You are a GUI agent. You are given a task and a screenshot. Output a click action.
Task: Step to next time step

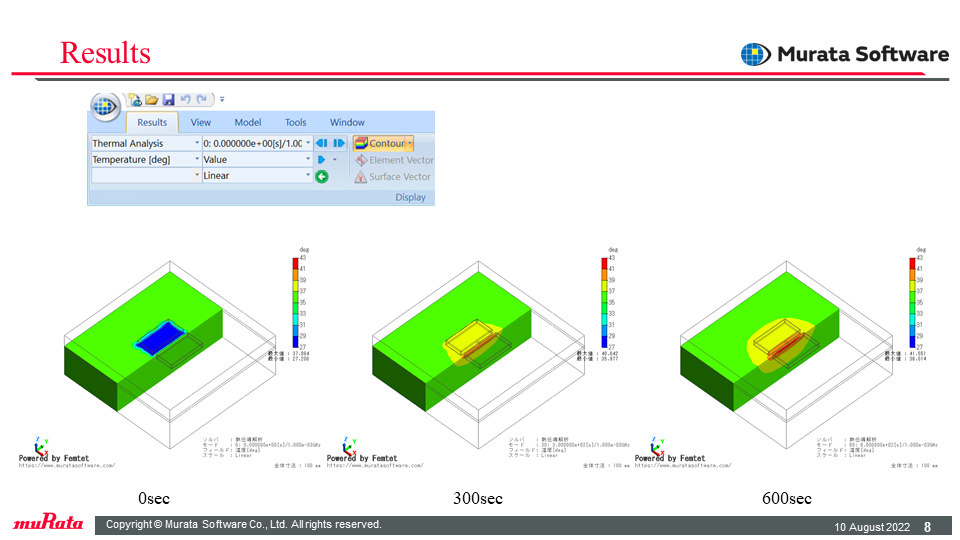click(339, 143)
